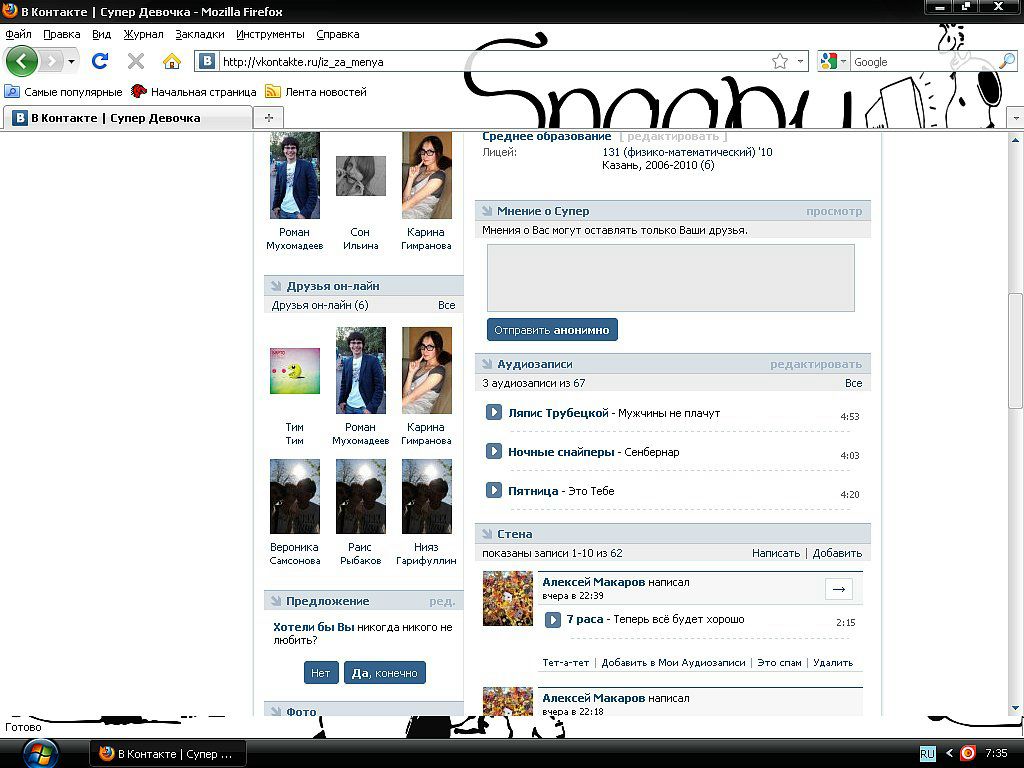Collapse the Стена section header
Viewport: 1024px width, 768px height.
click(487, 534)
